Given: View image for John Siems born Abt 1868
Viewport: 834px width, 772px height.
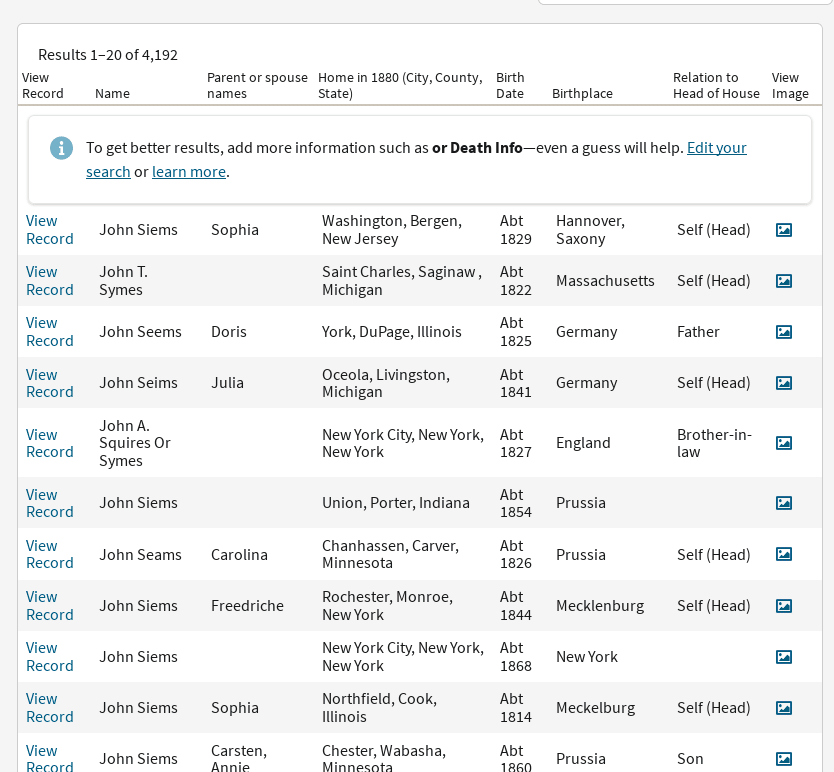Looking at the screenshot, I should (783, 656).
